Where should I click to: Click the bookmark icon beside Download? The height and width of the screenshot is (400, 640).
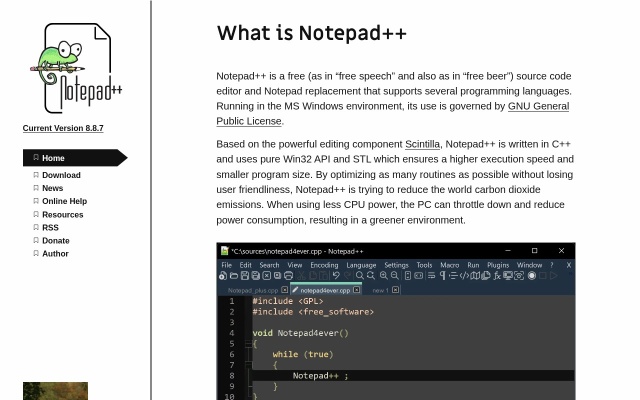(36, 175)
